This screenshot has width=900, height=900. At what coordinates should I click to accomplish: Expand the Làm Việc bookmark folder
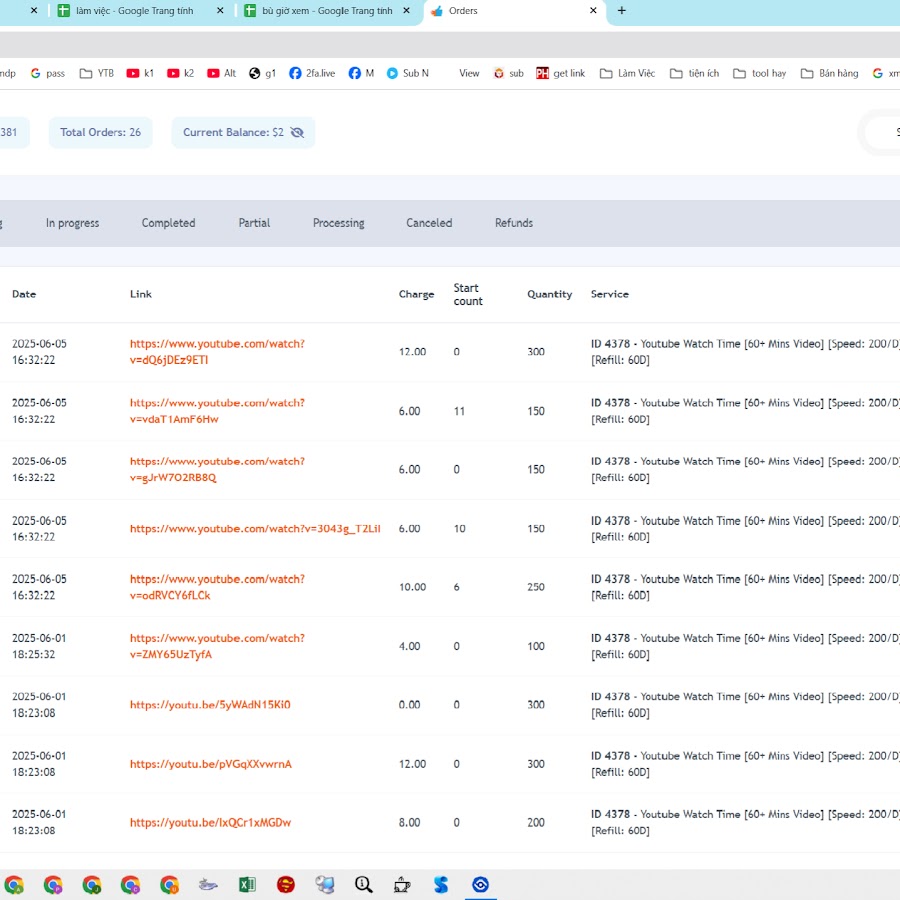click(627, 73)
